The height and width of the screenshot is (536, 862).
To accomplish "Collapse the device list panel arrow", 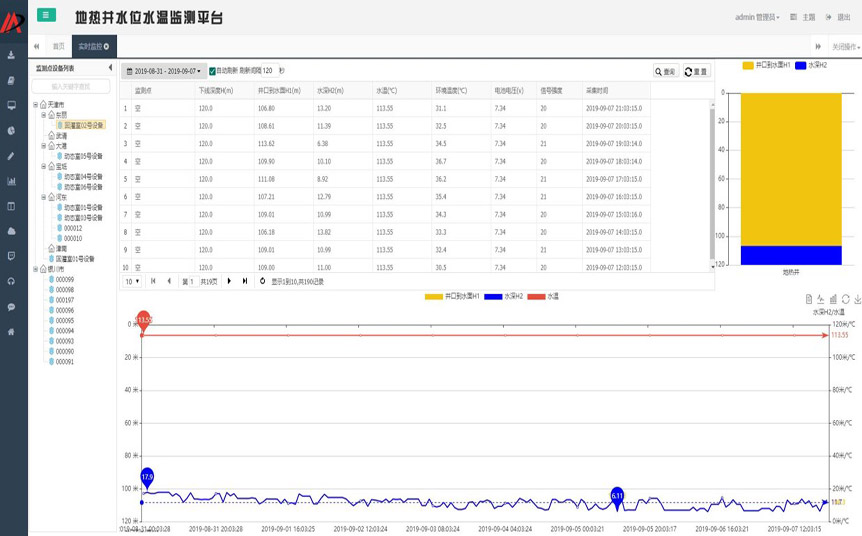I will tap(110, 68).
